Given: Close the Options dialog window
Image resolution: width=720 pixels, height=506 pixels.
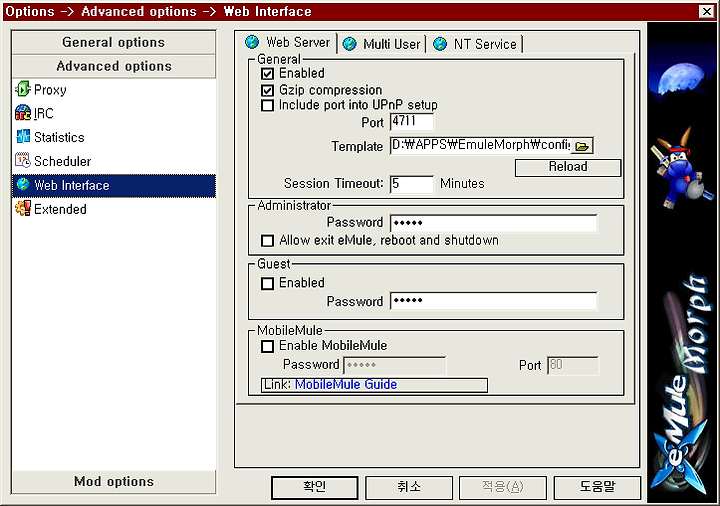Looking at the screenshot, I should coord(706,11).
